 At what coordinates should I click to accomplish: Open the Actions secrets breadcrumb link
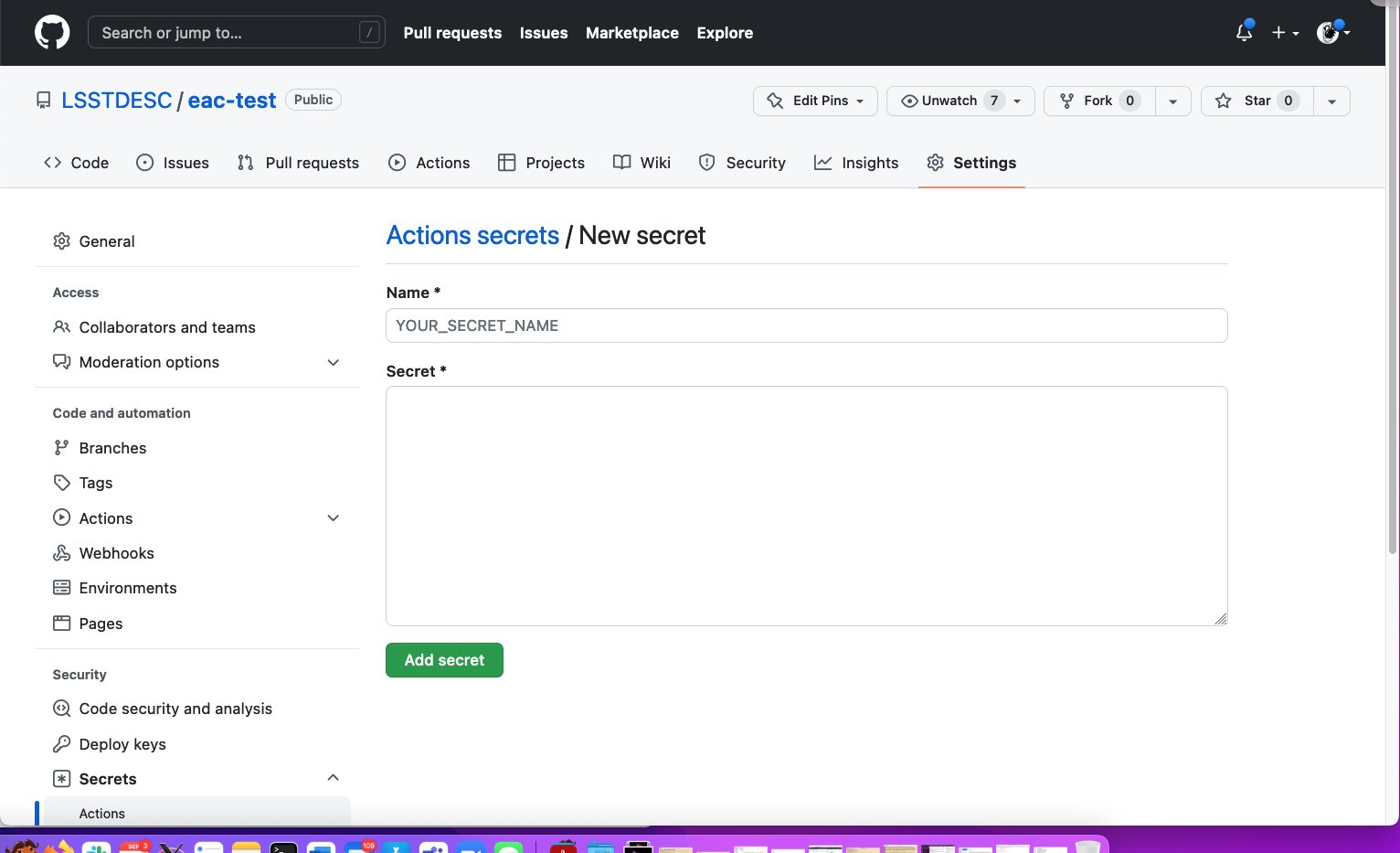click(x=472, y=235)
